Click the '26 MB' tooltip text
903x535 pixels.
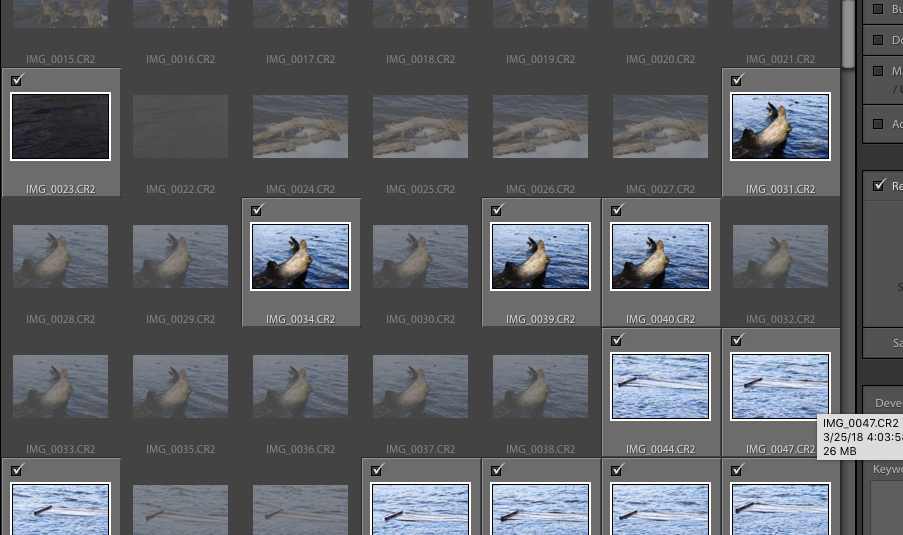click(840, 451)
